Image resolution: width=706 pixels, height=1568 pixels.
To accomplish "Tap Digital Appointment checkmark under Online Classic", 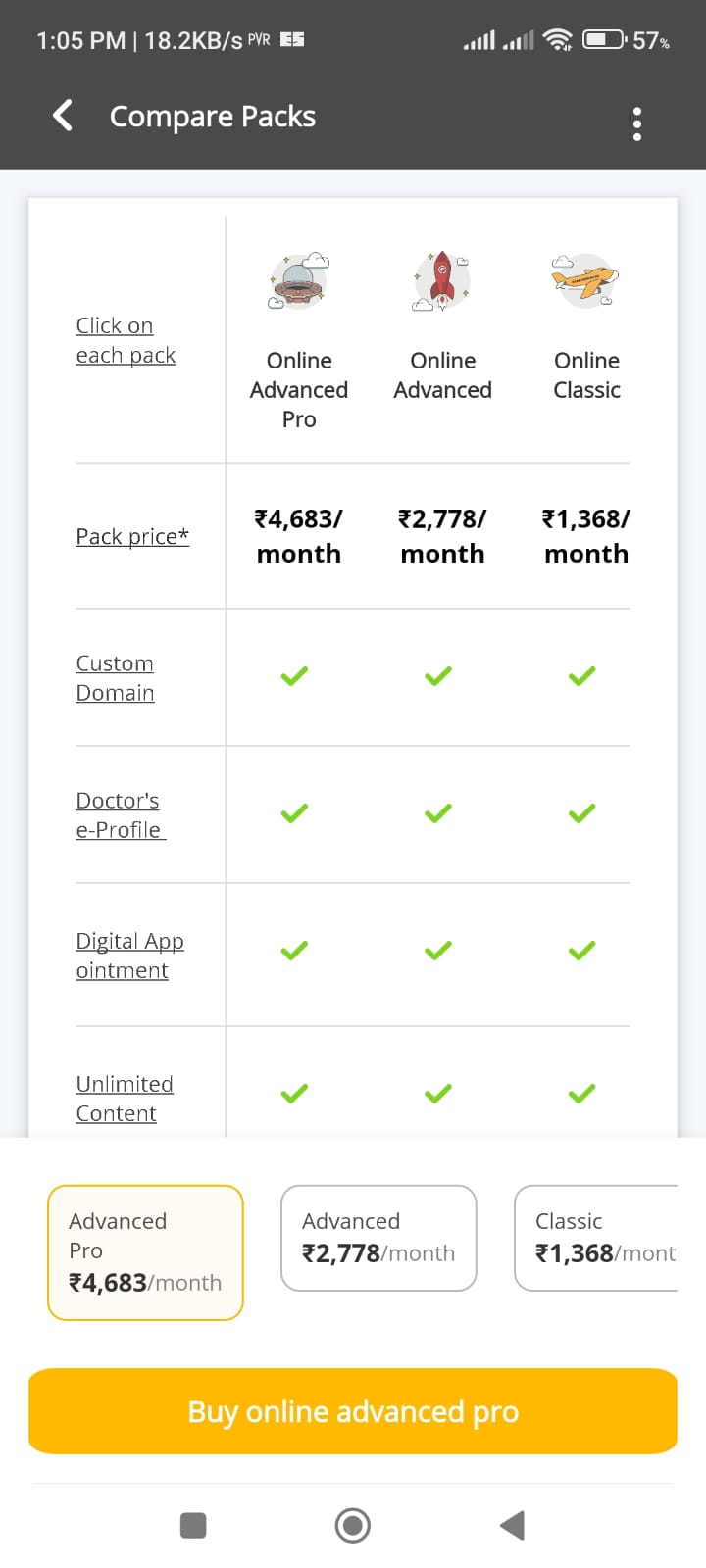I will tap(582, 951).
